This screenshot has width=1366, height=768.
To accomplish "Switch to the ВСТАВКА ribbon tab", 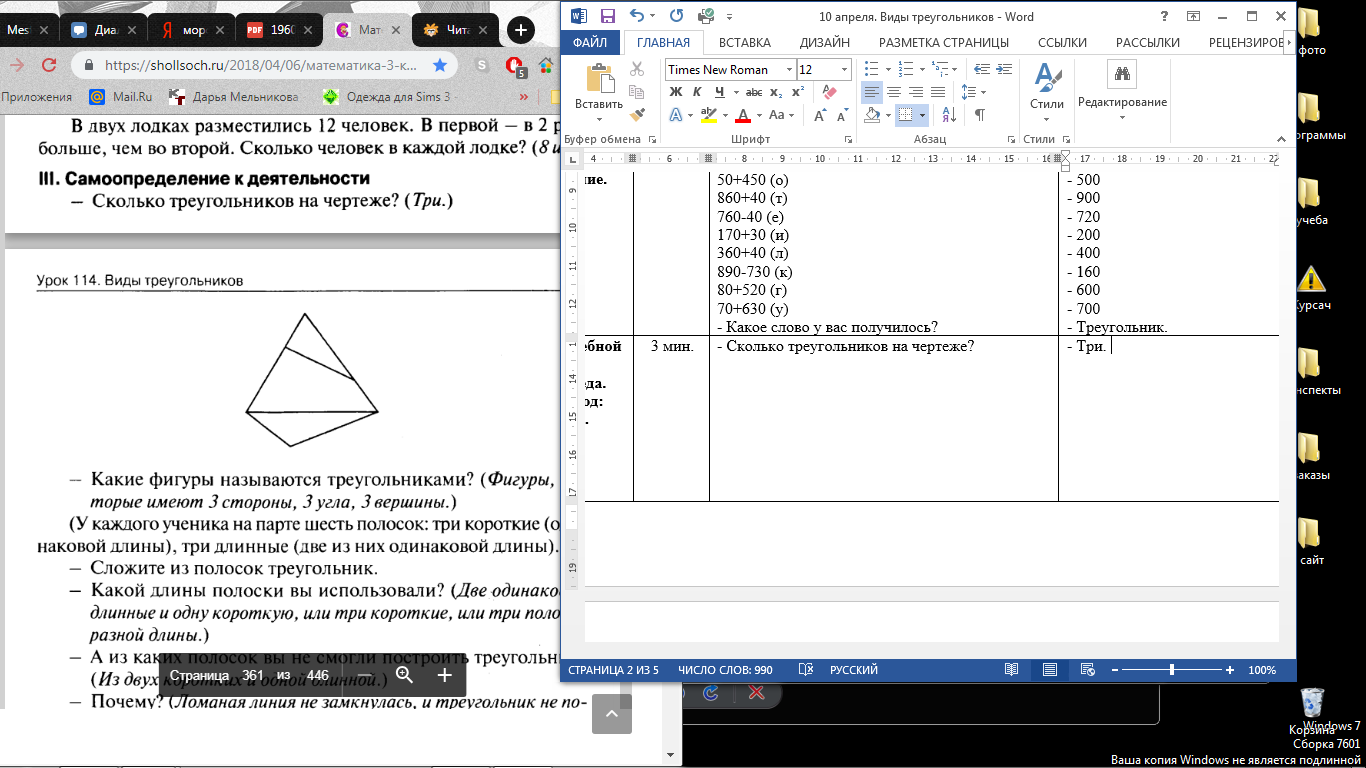I will click(x=745, y=43).
